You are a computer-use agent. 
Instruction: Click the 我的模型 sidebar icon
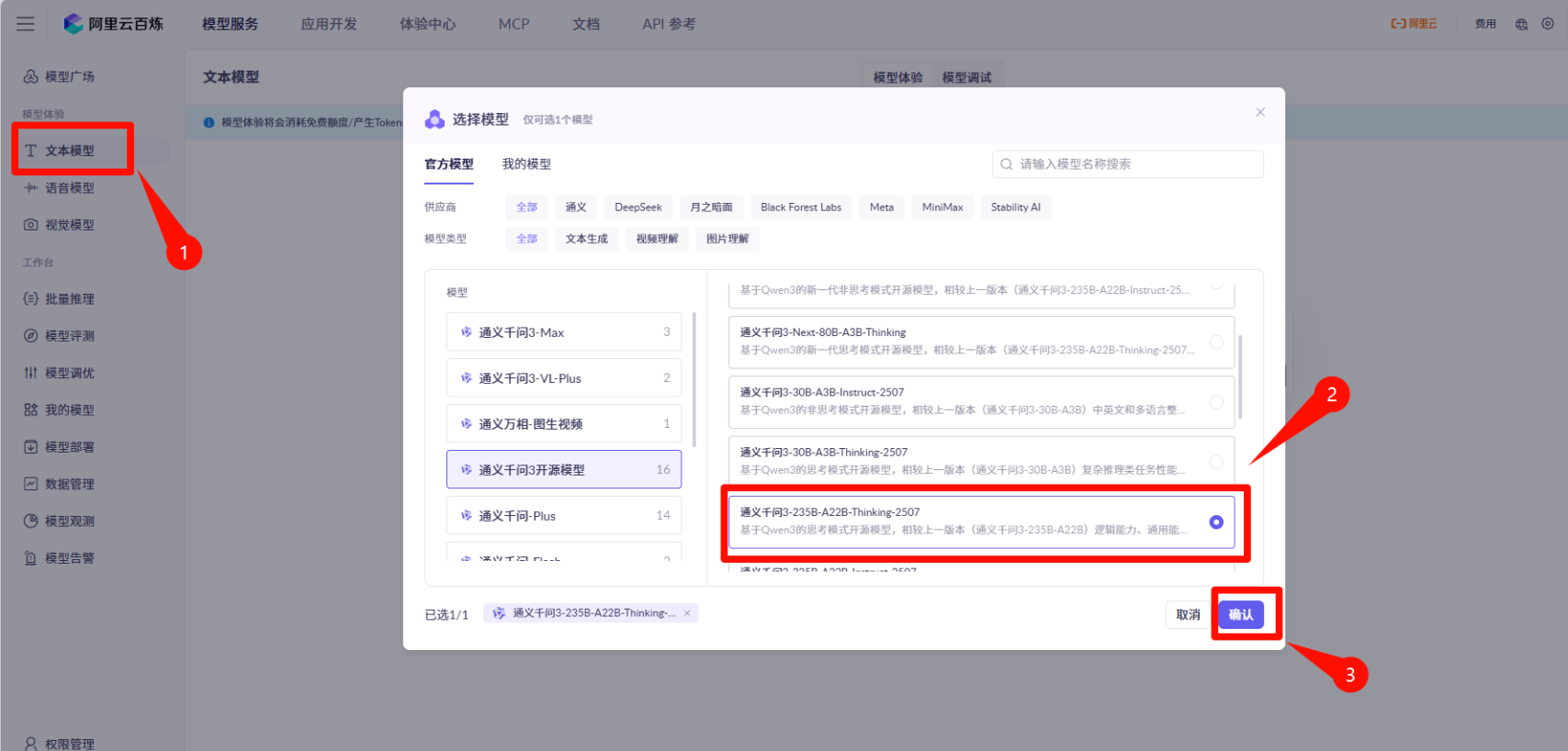point(31,409)
